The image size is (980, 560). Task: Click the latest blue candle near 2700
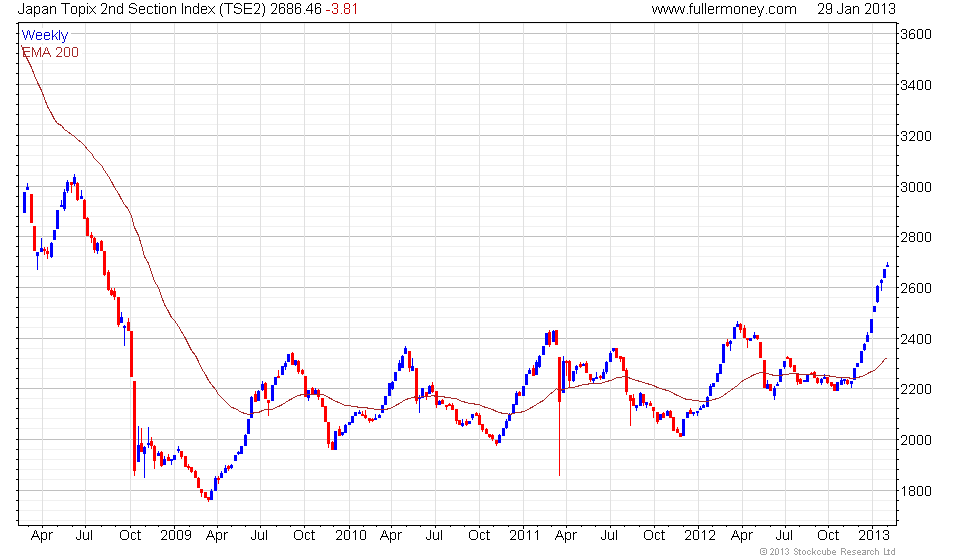(x=887, y=266)
